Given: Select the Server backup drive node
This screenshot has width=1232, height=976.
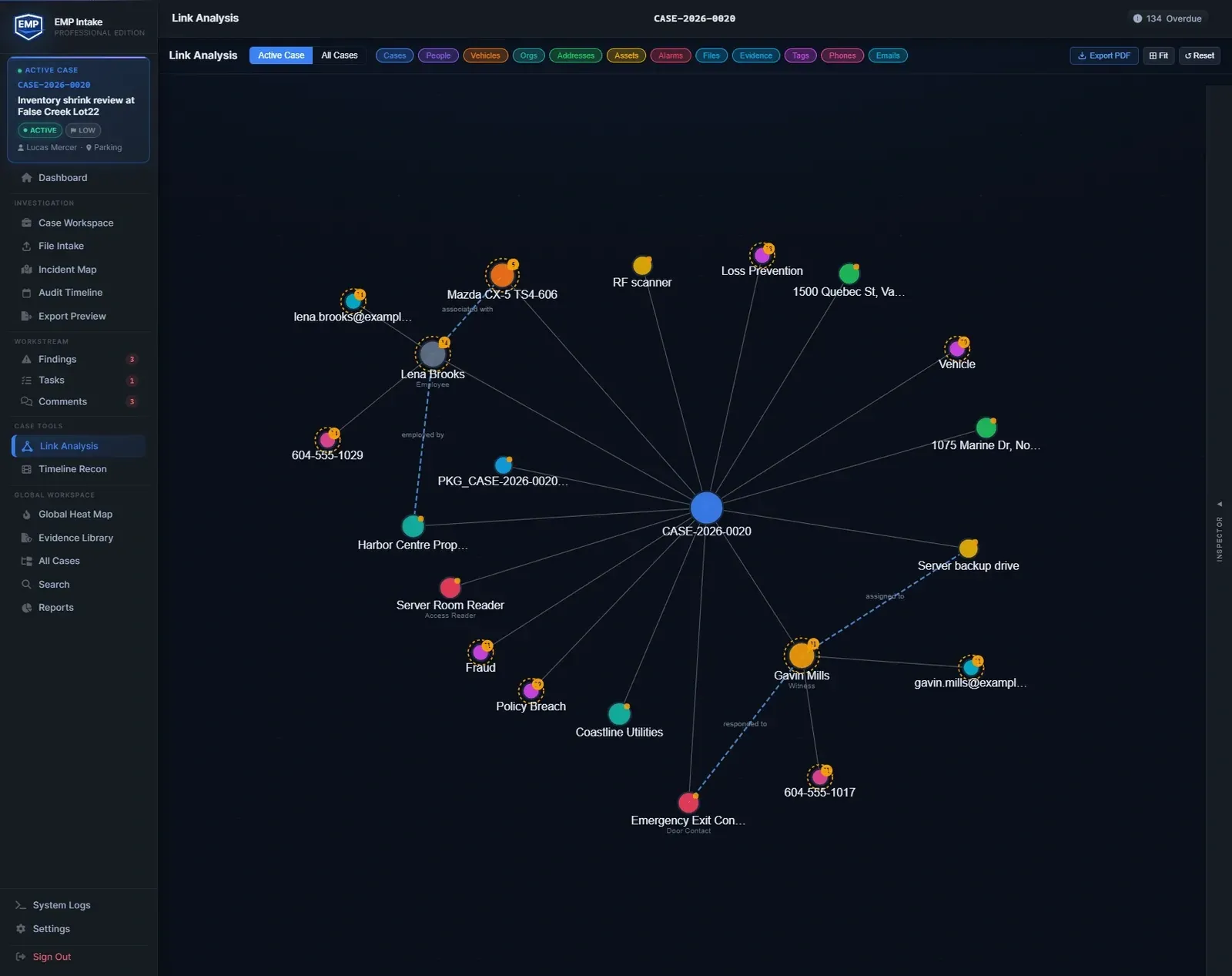Looking at the screenshot, I should 969,548.
